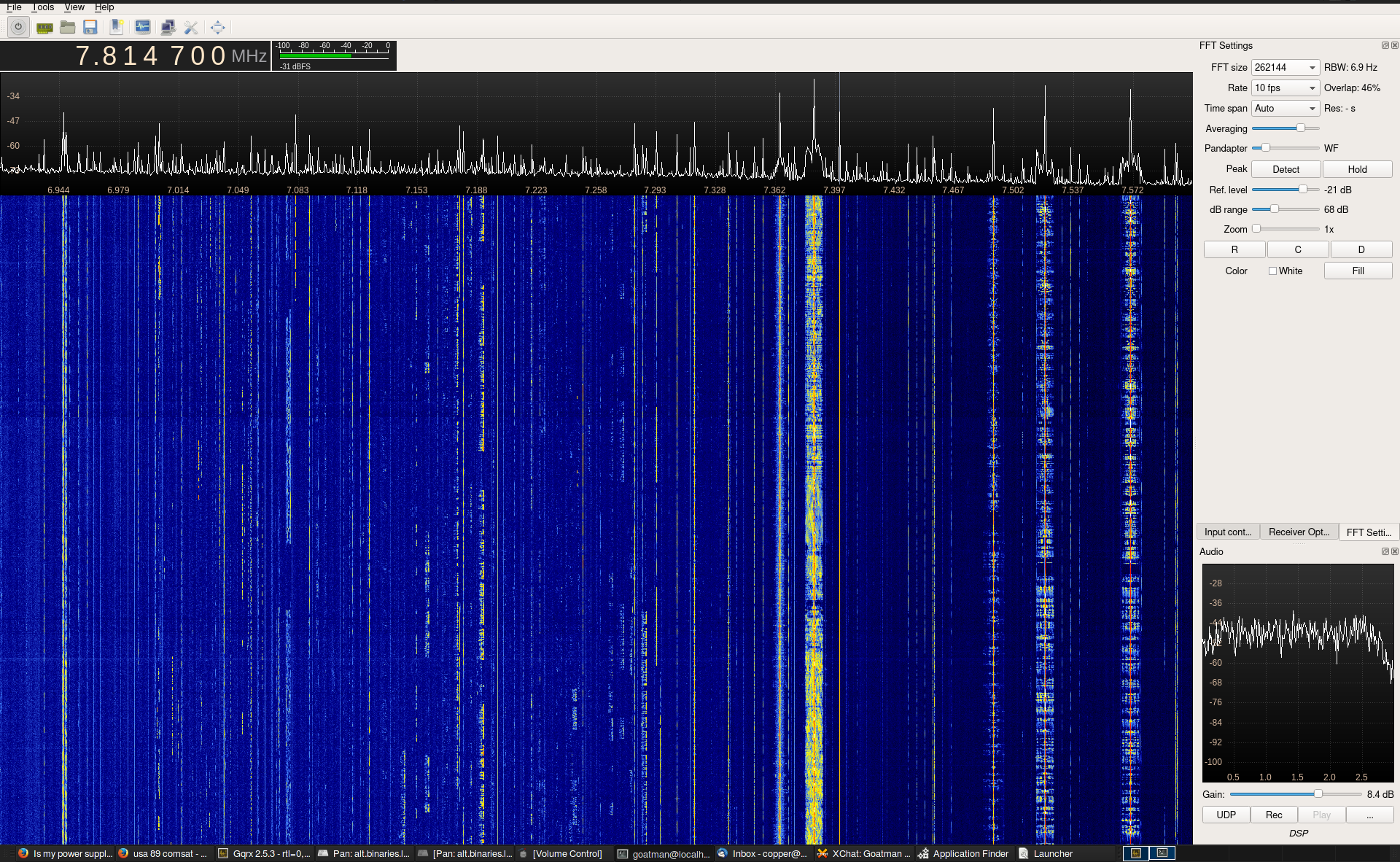Open the I/O devices configuration icon
Image resolution: width=1400 pixels, height=862 pixels.
(x=44, y=28)
